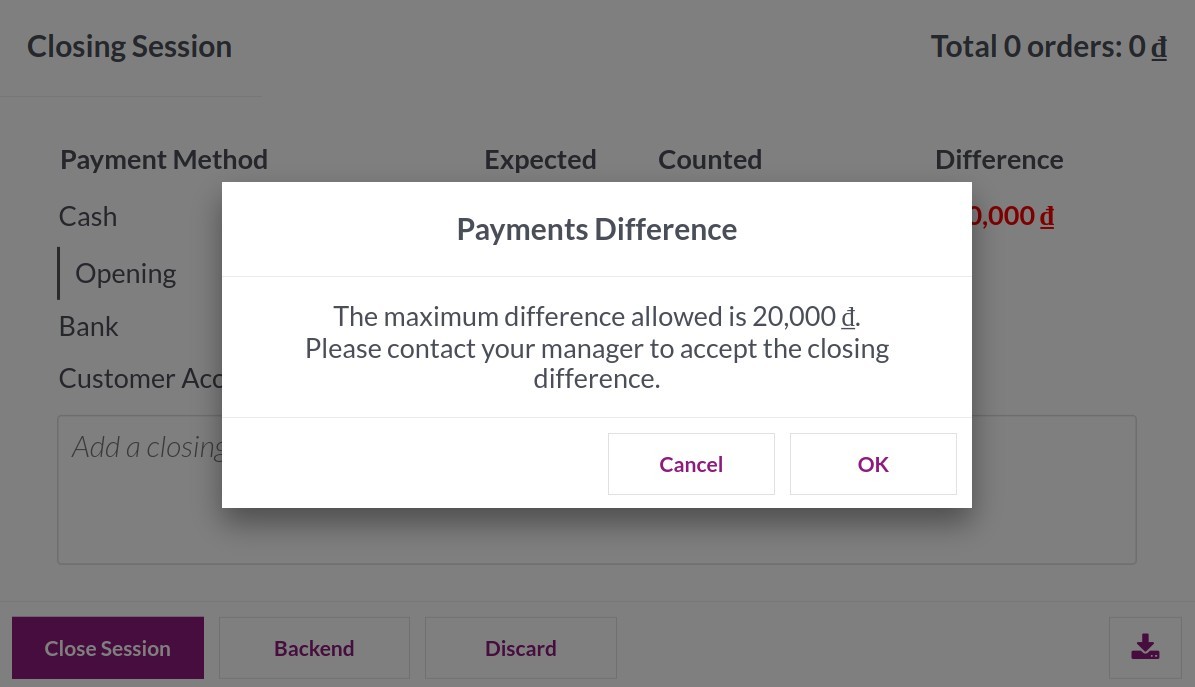Select the Bank payment method row
This screenshot has width=1195, height=687.
88,325
